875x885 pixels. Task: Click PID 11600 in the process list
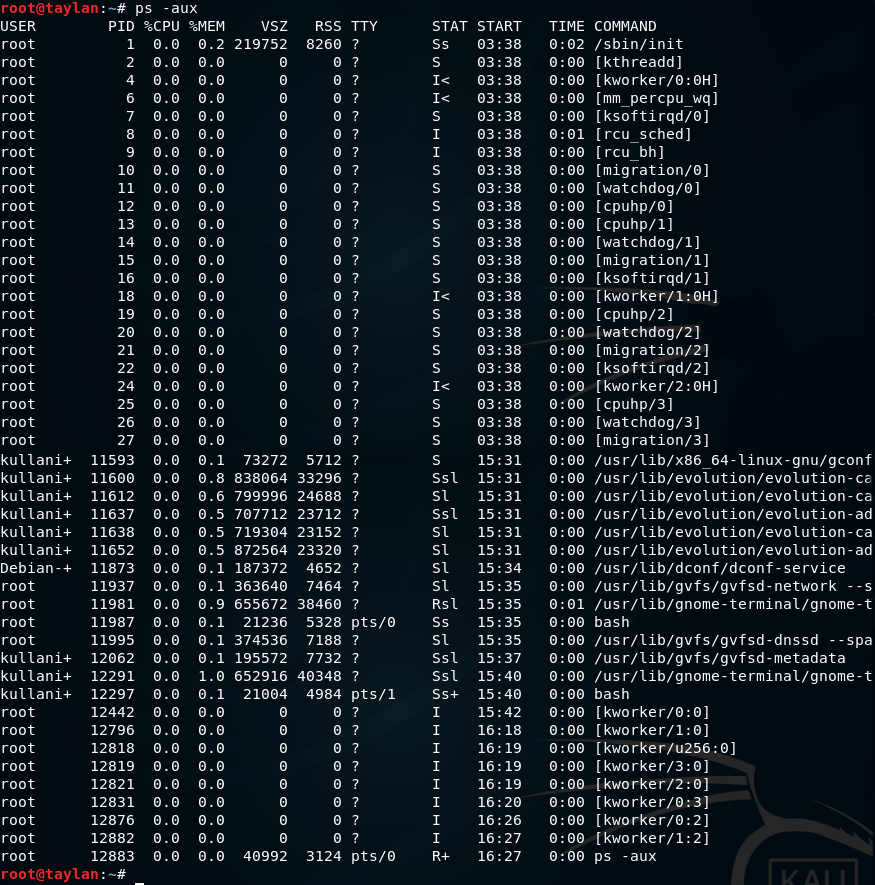112,479
